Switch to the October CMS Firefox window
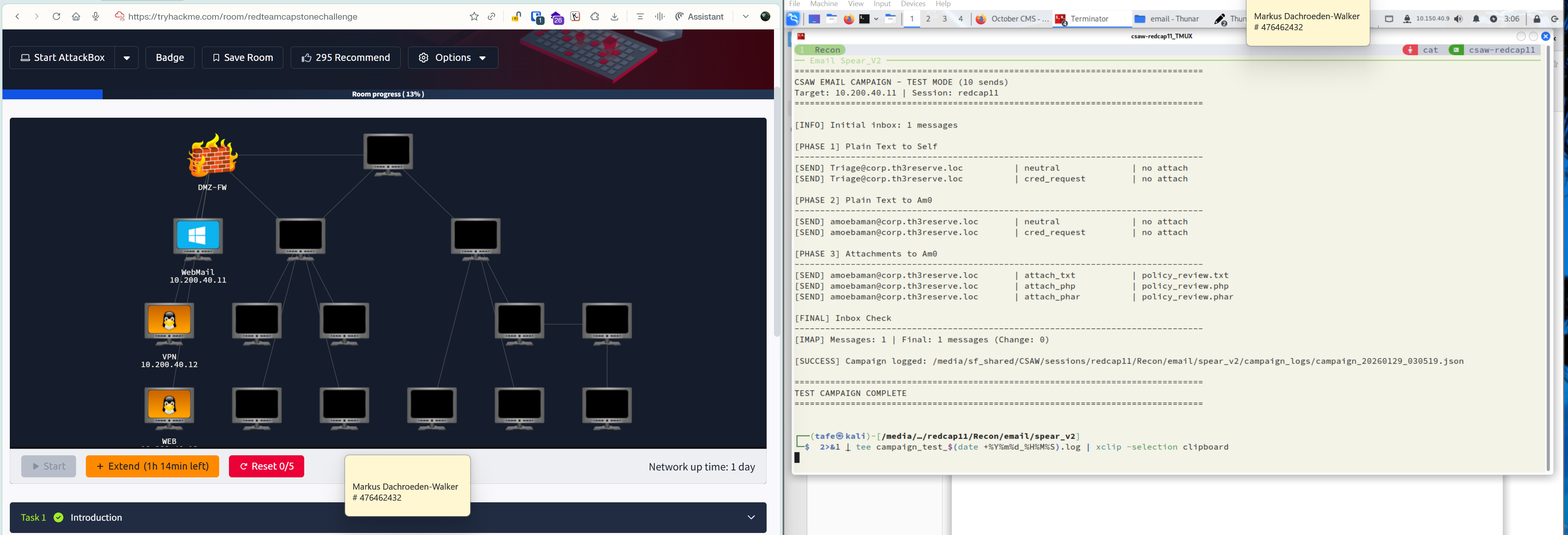This screenshot has height=535, width=1568. pyautogui.click(x=1012, y=19)
